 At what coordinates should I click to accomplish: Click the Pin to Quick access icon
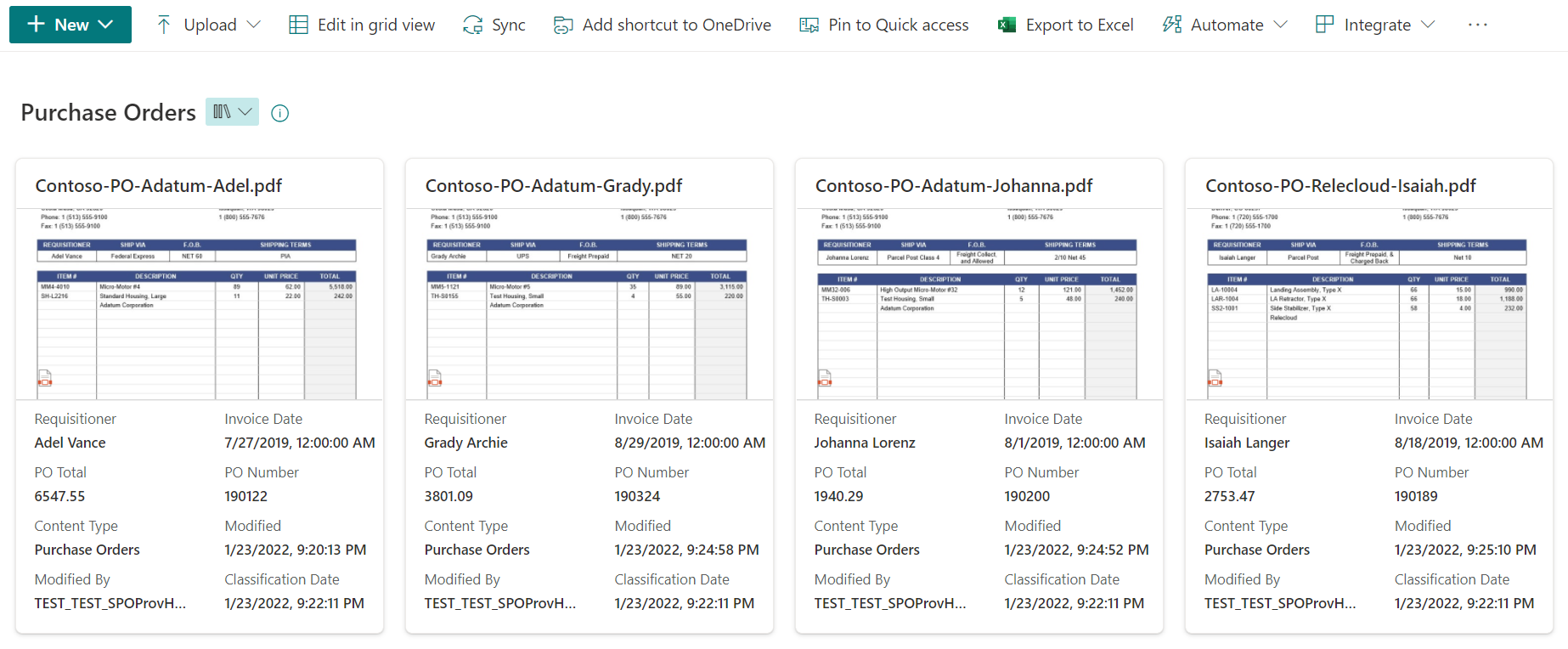[809, 25]
